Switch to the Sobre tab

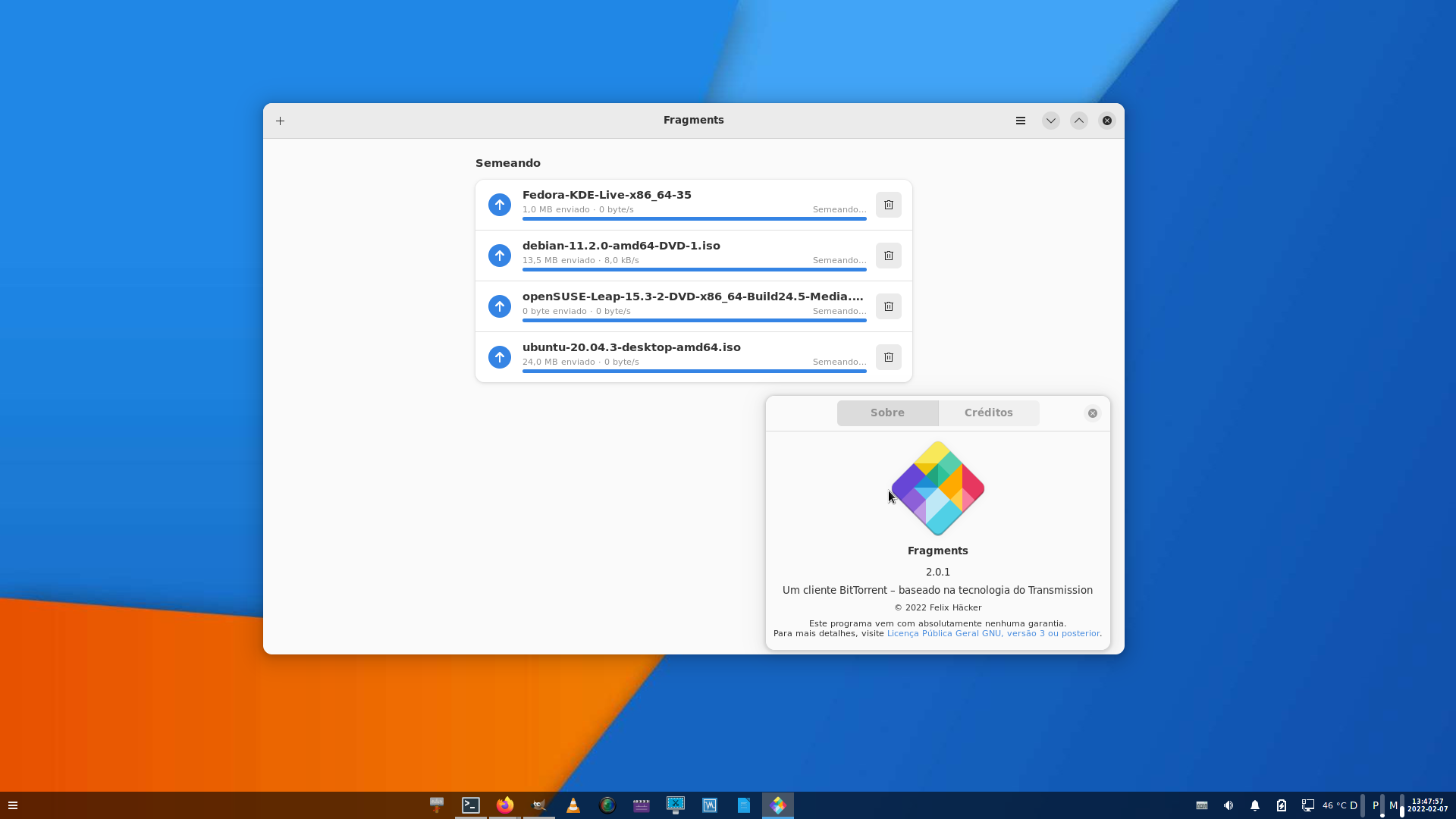pyautogui.click(x=887, y=413)
